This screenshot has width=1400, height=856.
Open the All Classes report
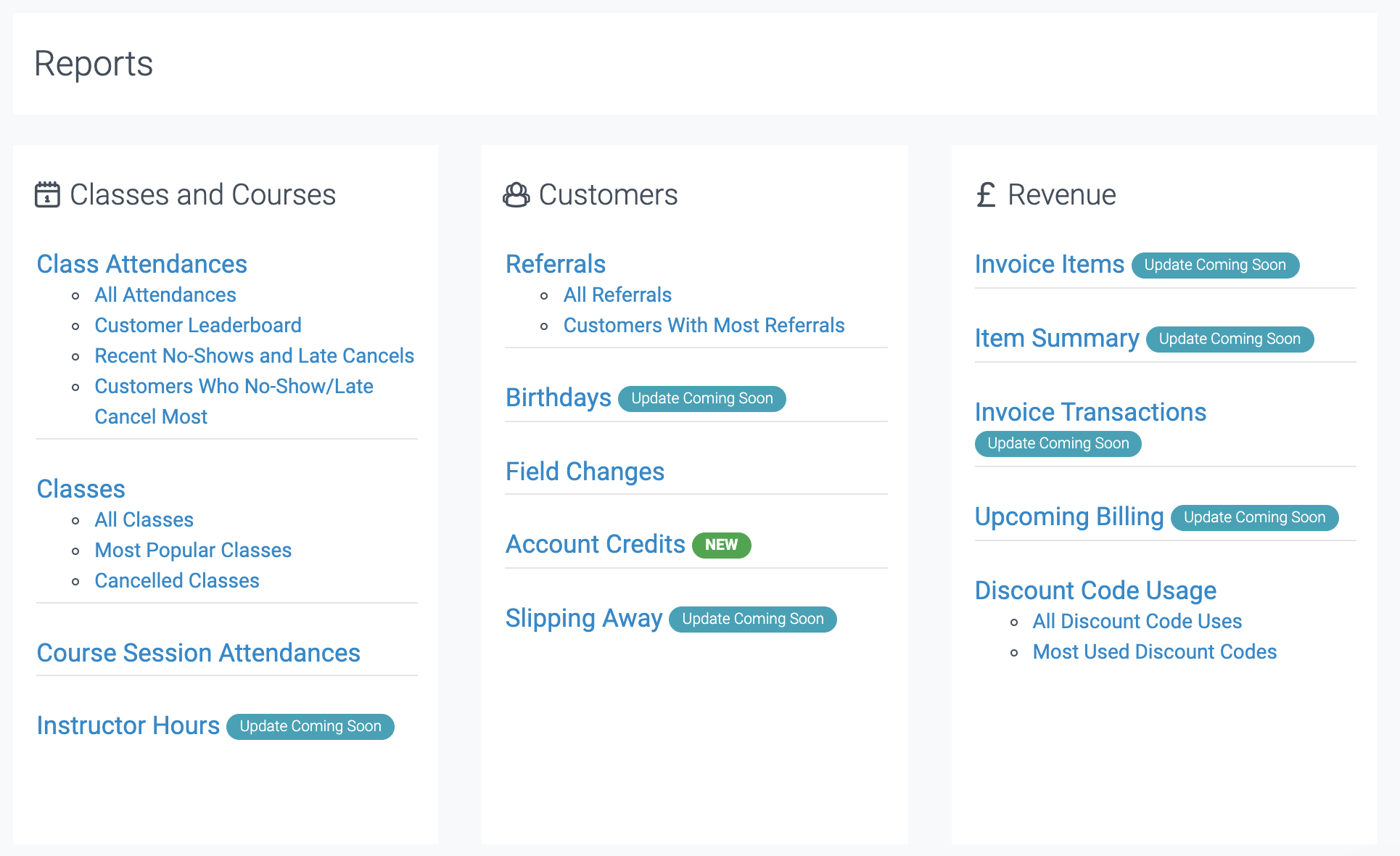pyautogui.click(x=144, y=519)
